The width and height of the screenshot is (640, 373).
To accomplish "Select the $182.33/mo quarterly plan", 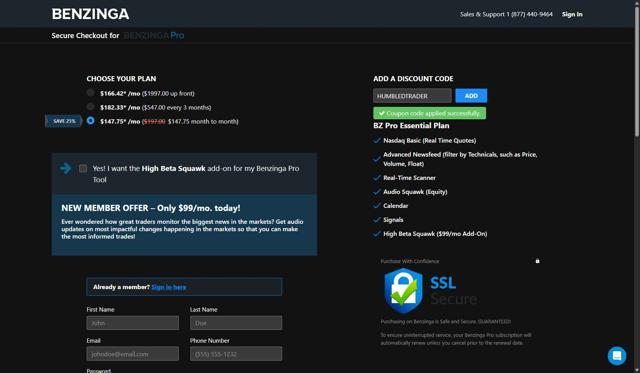I will (x=91, y=107).
